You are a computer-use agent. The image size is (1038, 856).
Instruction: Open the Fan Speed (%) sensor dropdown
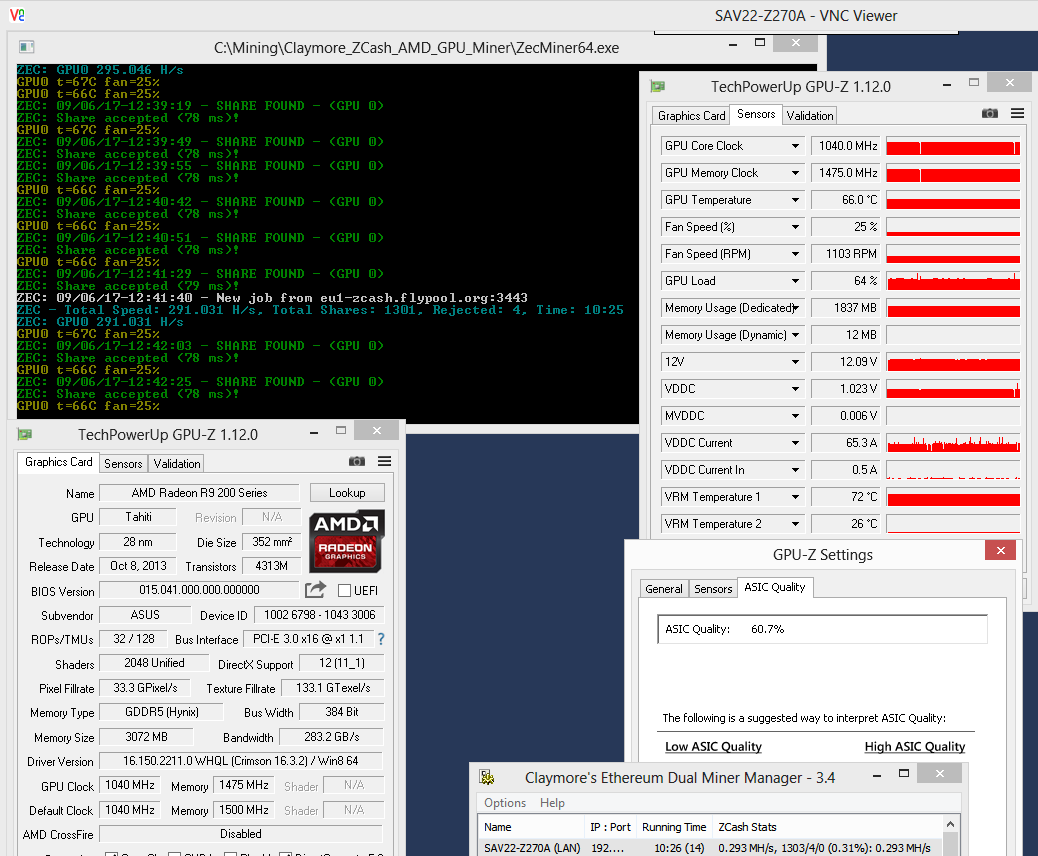pyautogui.click(x=795, y=227)
